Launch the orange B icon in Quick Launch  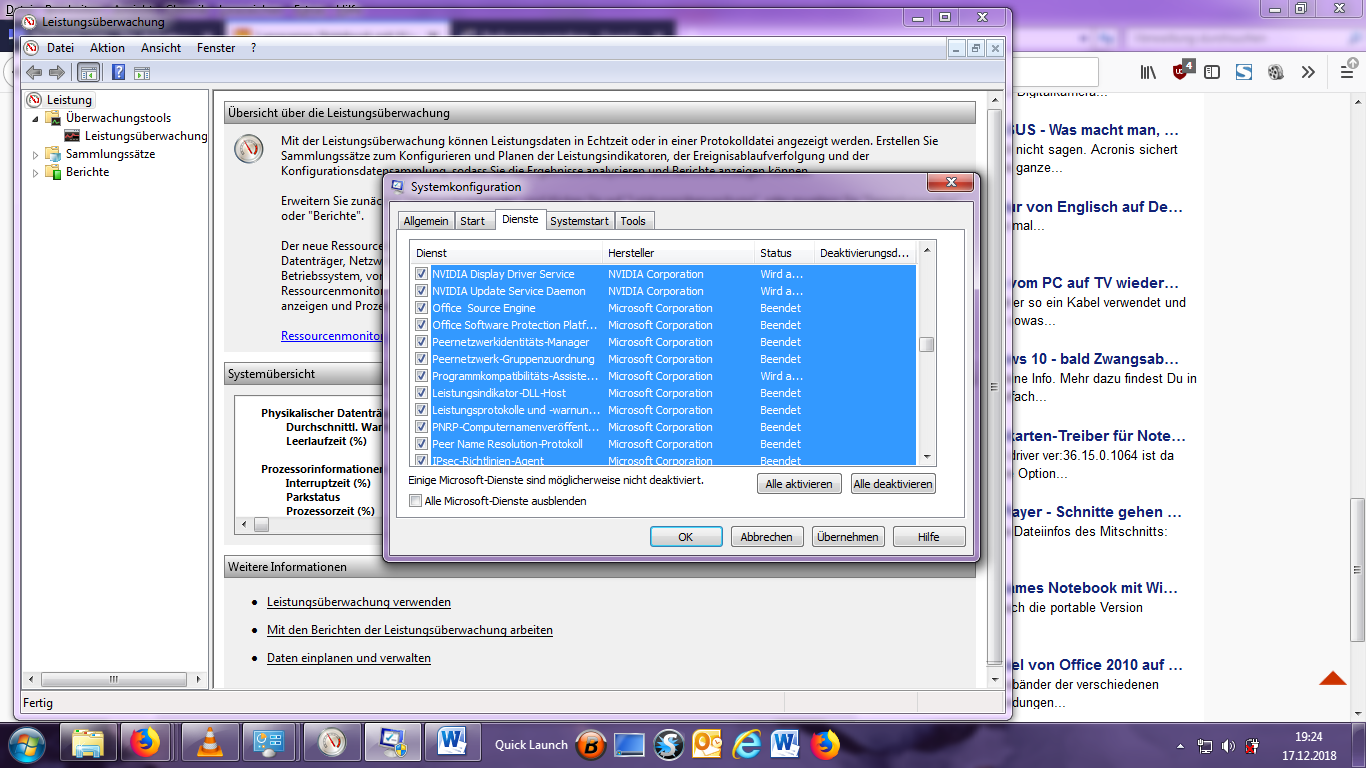pos(591,745)
